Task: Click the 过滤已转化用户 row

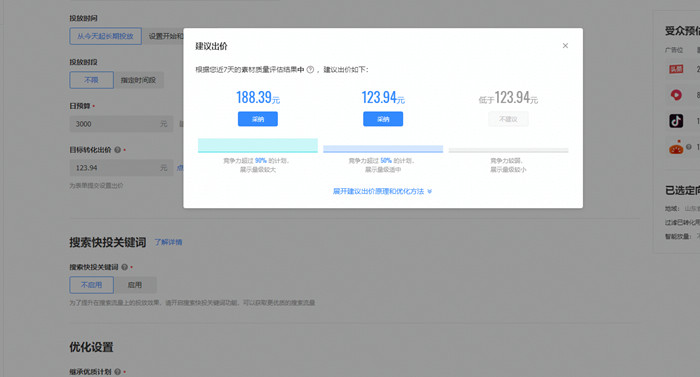Action: (682, 222)
